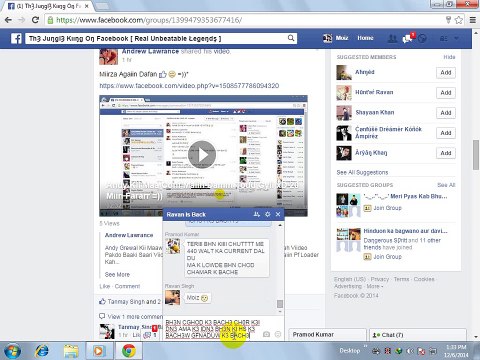See All suggested groups
This screenshot has width=480, height=360.
point(446,185)
